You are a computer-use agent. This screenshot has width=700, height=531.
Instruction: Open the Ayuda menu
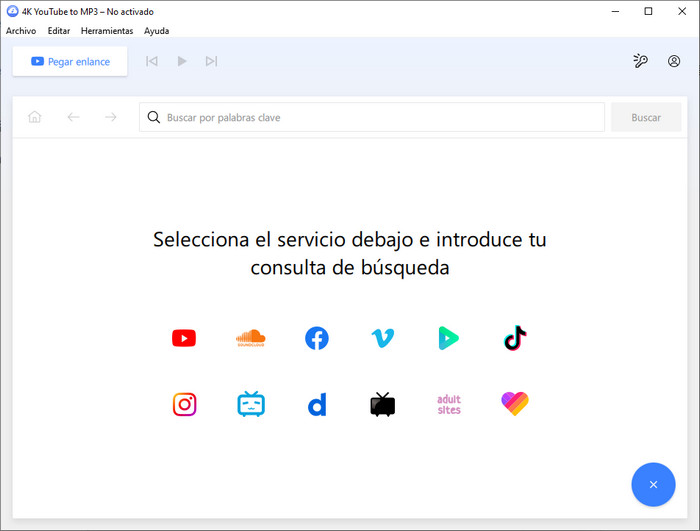point(156,31)
